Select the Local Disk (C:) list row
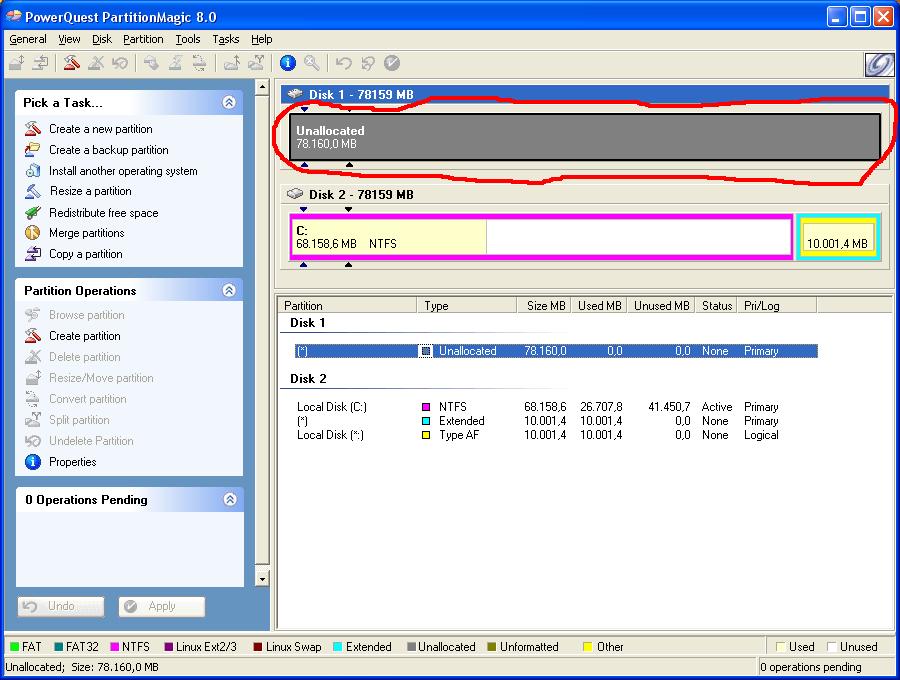Screen dimensions: 900x680 point(556,407)
